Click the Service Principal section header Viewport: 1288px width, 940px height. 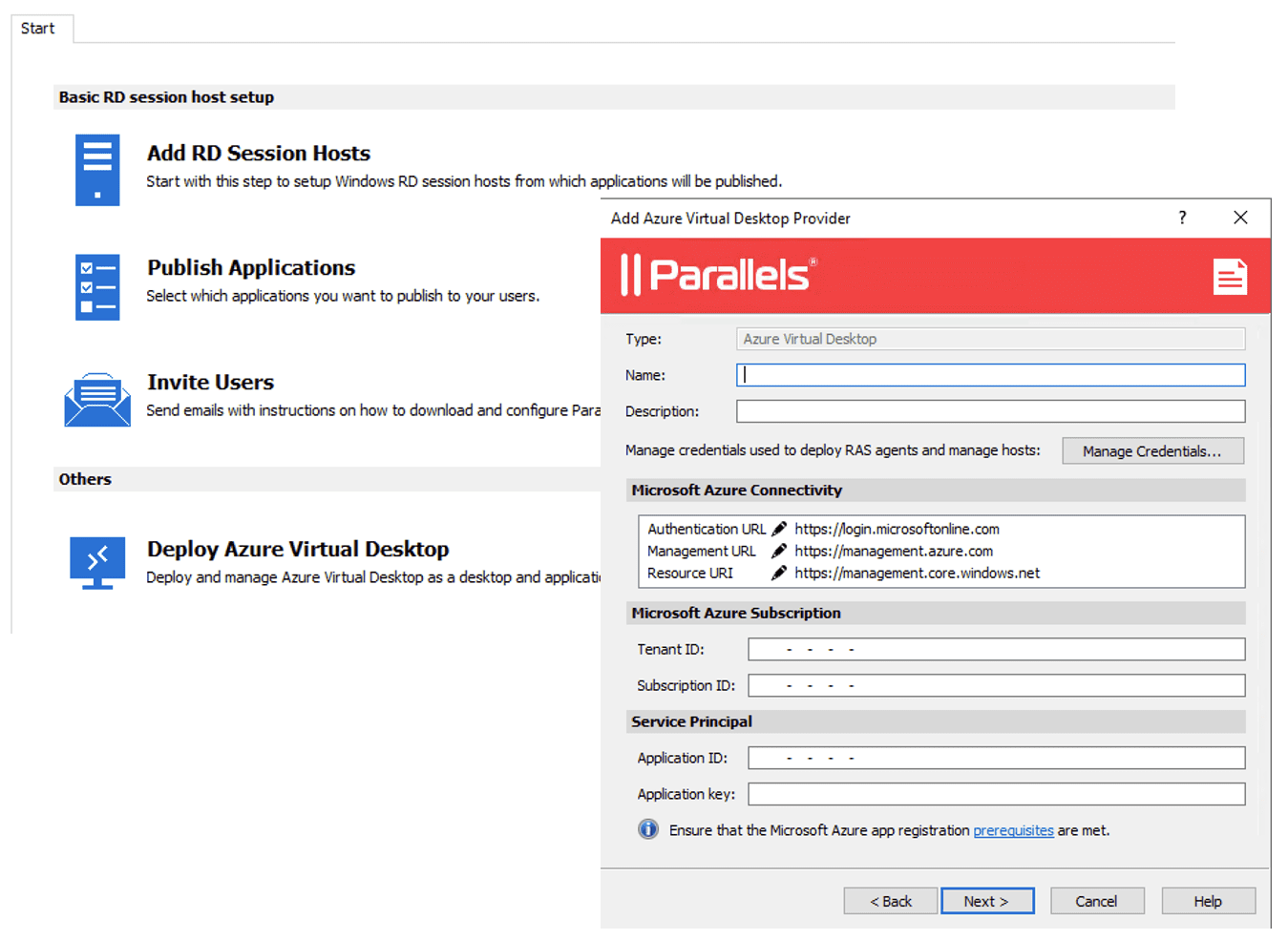(x=935, y=721)
